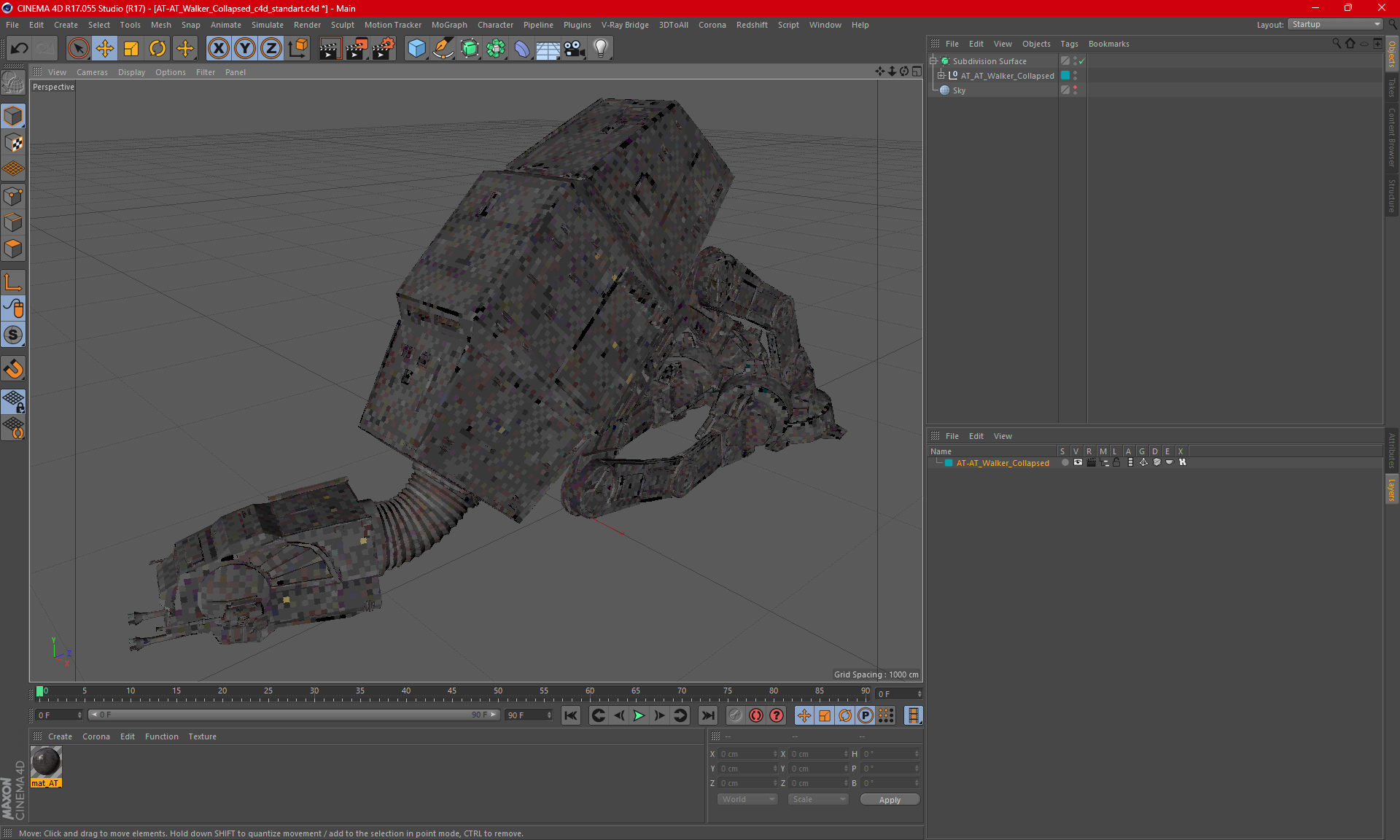1400x840 pixels.
Task: Toggle Z axis lock
Action: [271, 49]
